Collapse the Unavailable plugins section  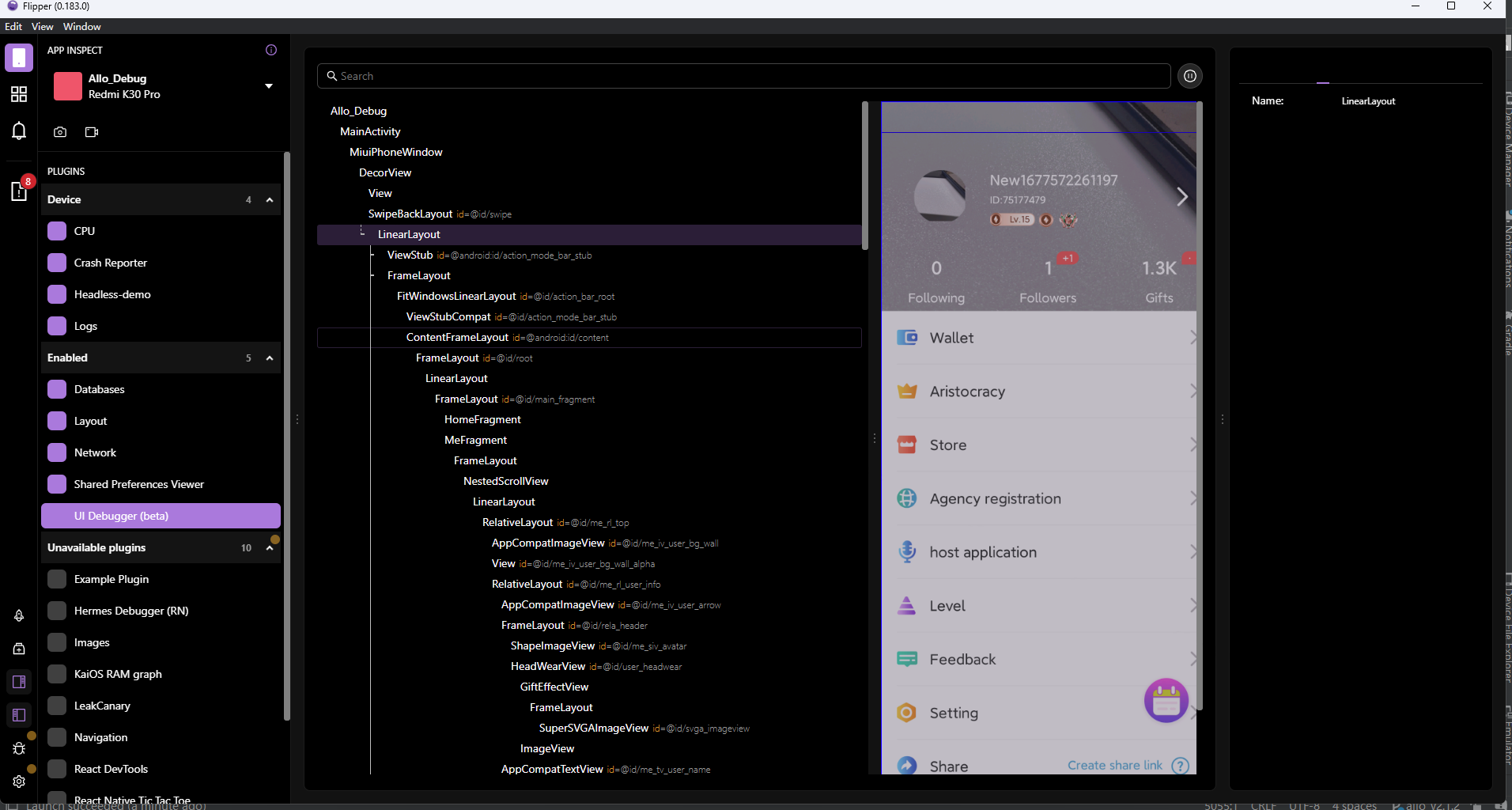[270, 548]
